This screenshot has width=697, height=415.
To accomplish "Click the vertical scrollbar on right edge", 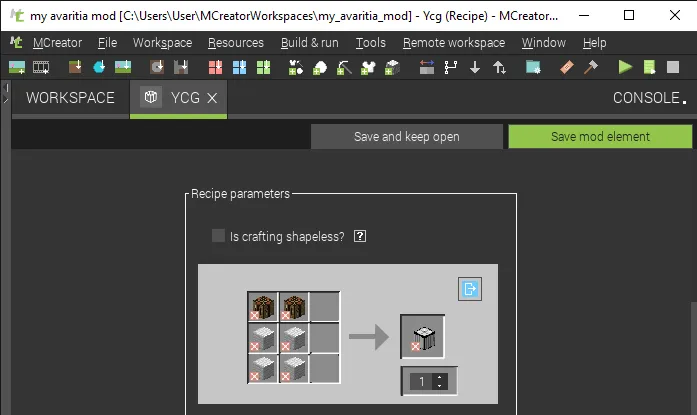I will [694, 358].
